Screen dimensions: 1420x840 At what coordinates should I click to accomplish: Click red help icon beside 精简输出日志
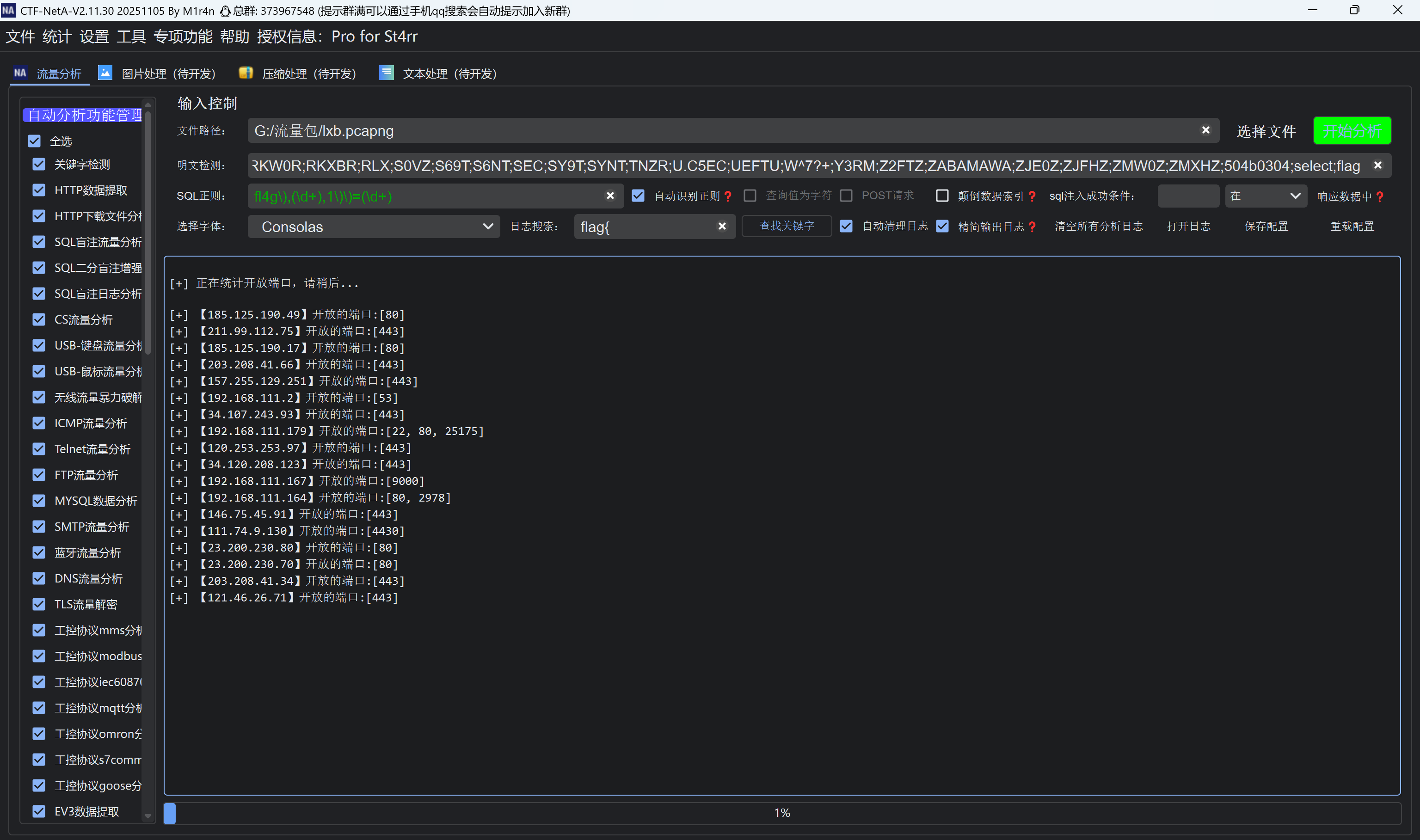point(1033,227)
